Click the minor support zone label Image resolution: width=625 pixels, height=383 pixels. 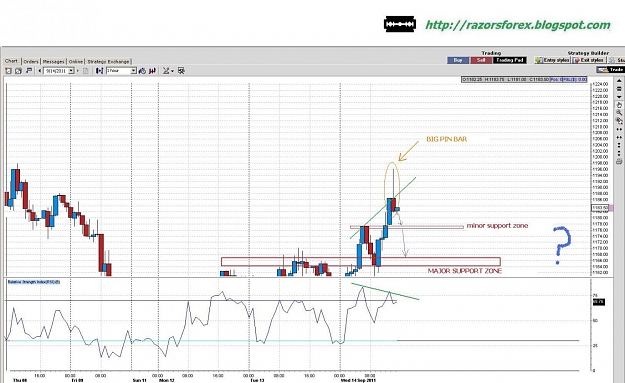pyautogui.click(x=497, y=226)
